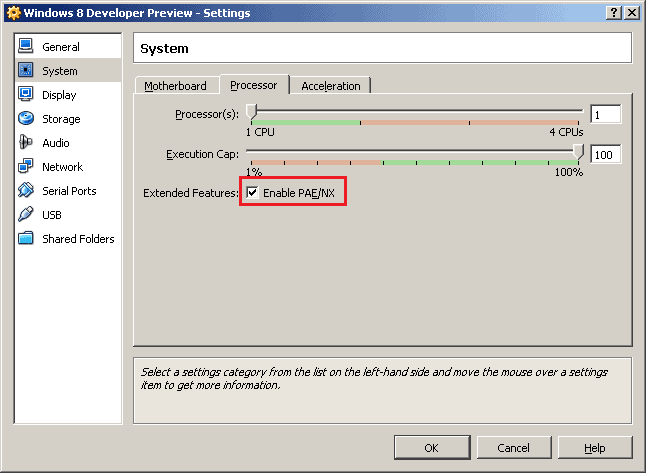Viewport: 646px width, 473px height.
Task: Go to USB settings
Action: click(x=68, y=215)
